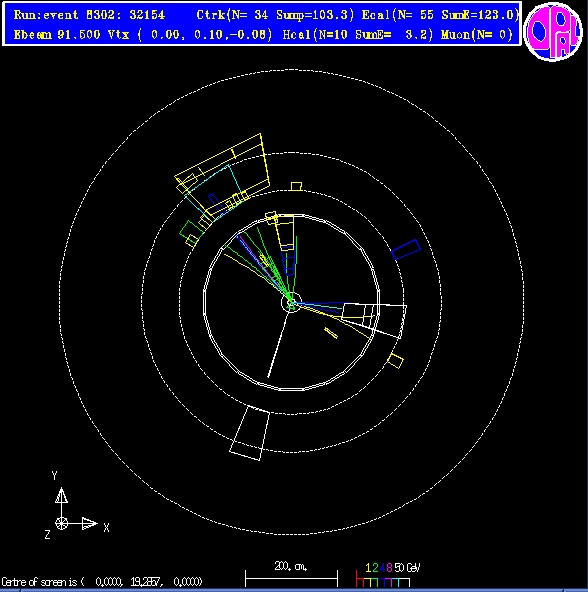588x592 pixels.
Task: Select the blue Hcal block on right
Action: [406, 249]
